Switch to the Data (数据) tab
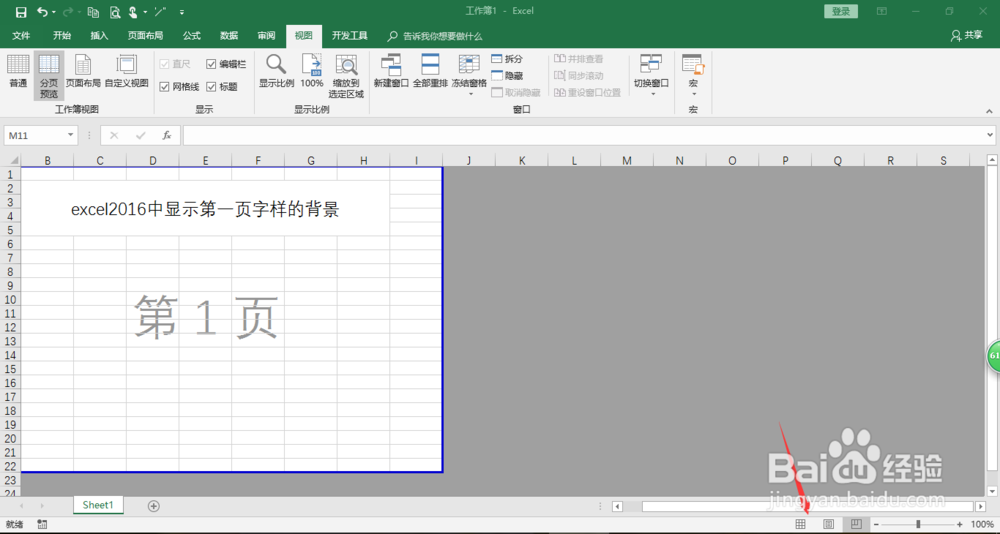 (x=229, y=36)
